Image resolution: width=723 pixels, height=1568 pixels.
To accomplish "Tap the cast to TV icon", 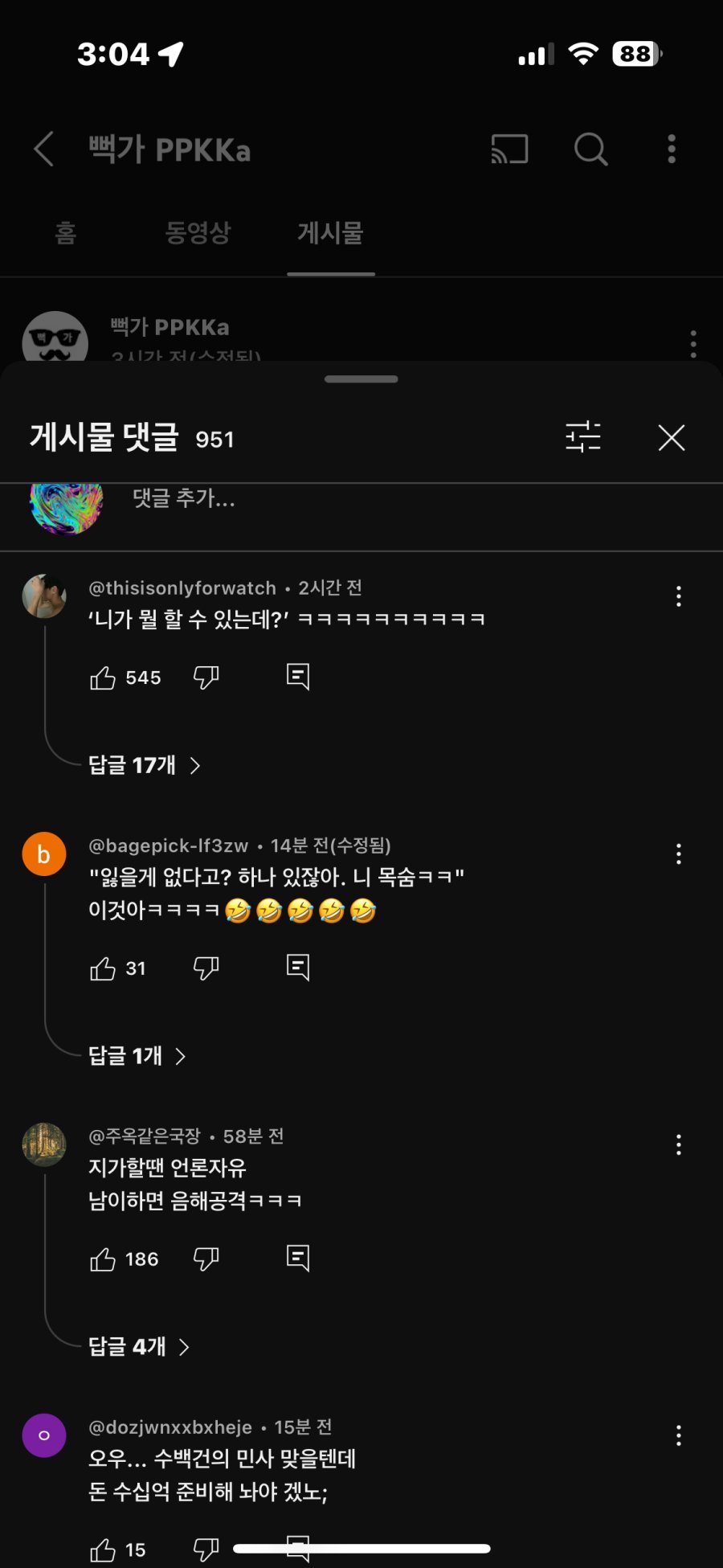I will tap(509, 149).
